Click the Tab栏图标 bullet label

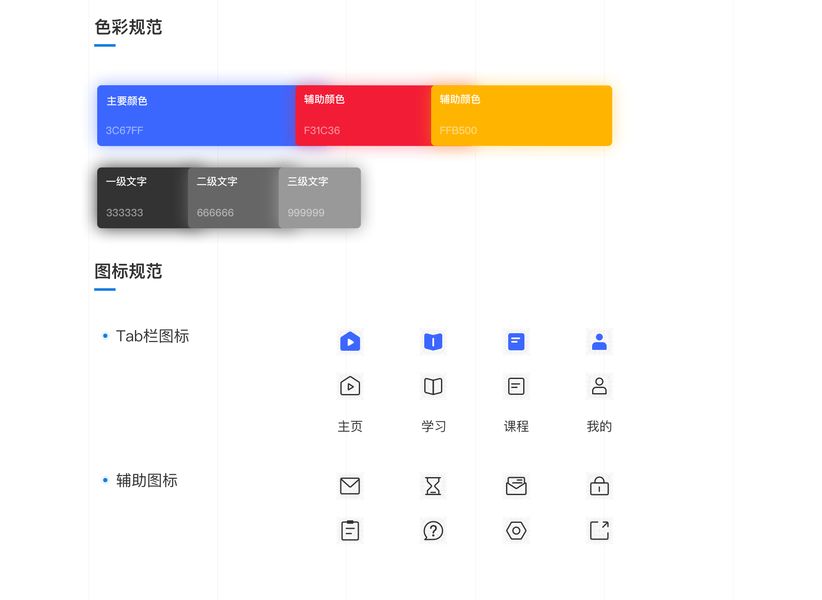coord(152,336)
